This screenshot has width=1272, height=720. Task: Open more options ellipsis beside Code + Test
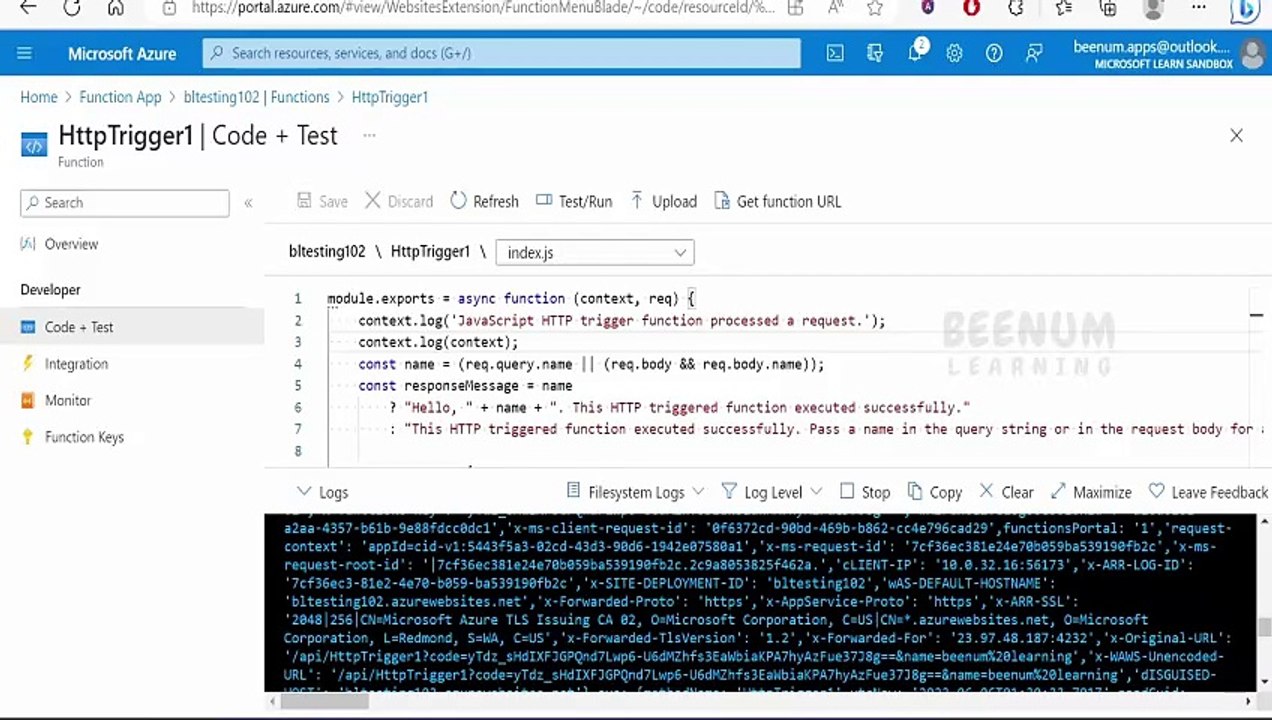(369, 135)
